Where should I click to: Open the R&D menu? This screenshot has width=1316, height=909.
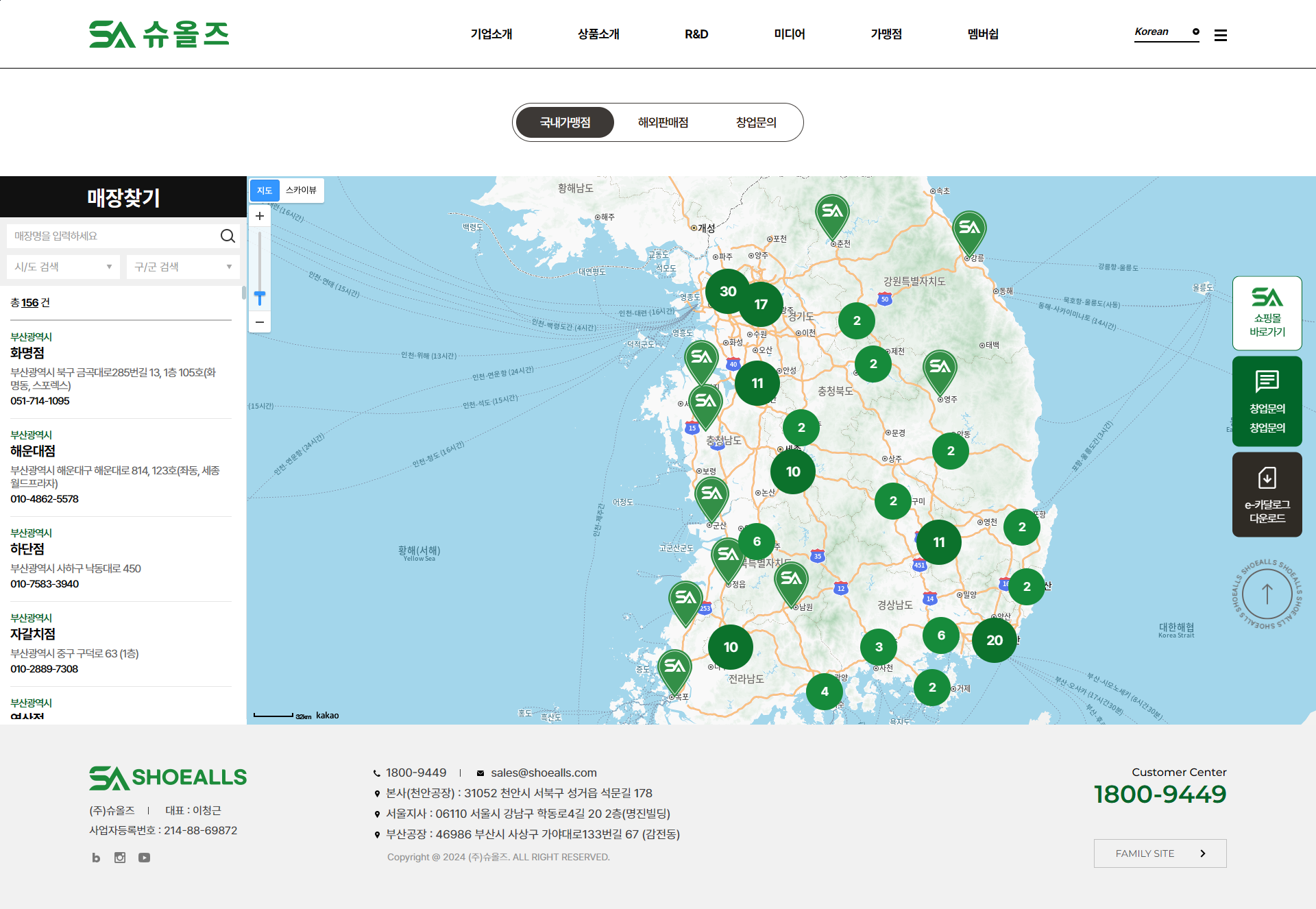coord(696,34)
